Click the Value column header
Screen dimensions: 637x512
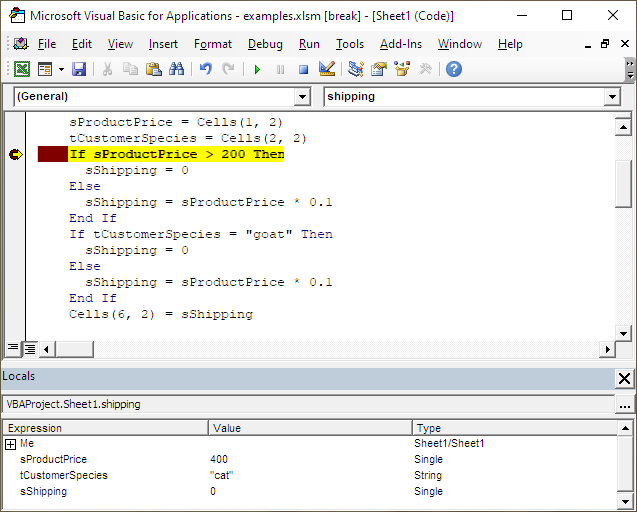click(x=310, y=428)
